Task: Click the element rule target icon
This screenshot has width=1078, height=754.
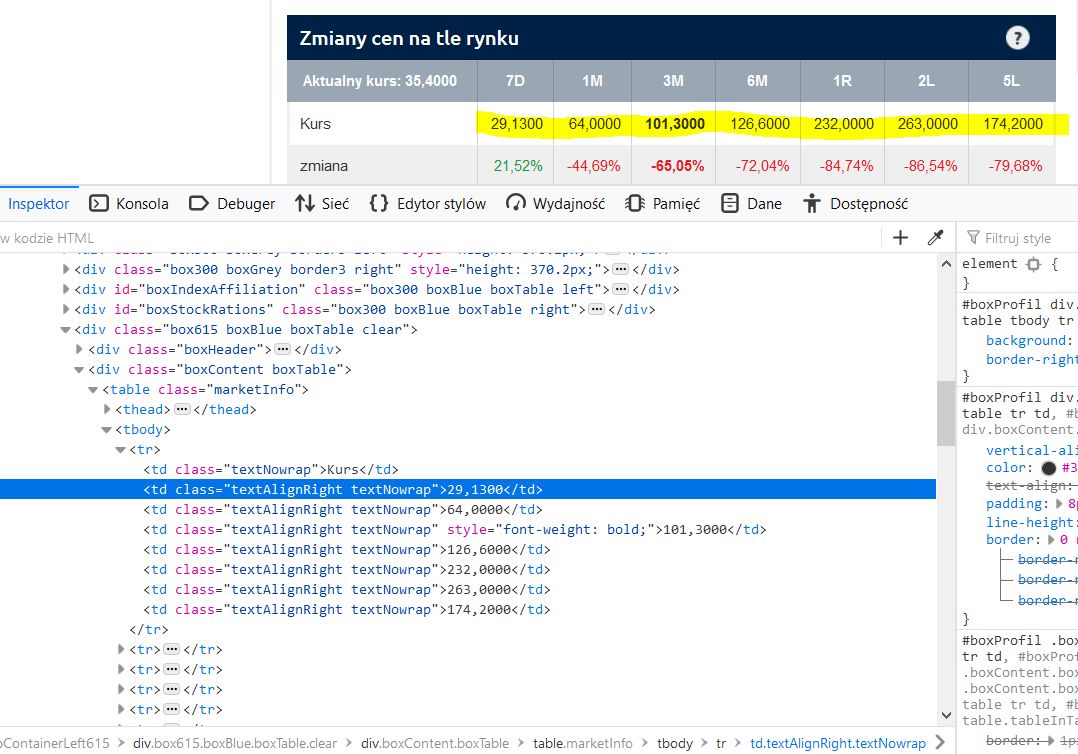Action: [x=1033, y=264]
